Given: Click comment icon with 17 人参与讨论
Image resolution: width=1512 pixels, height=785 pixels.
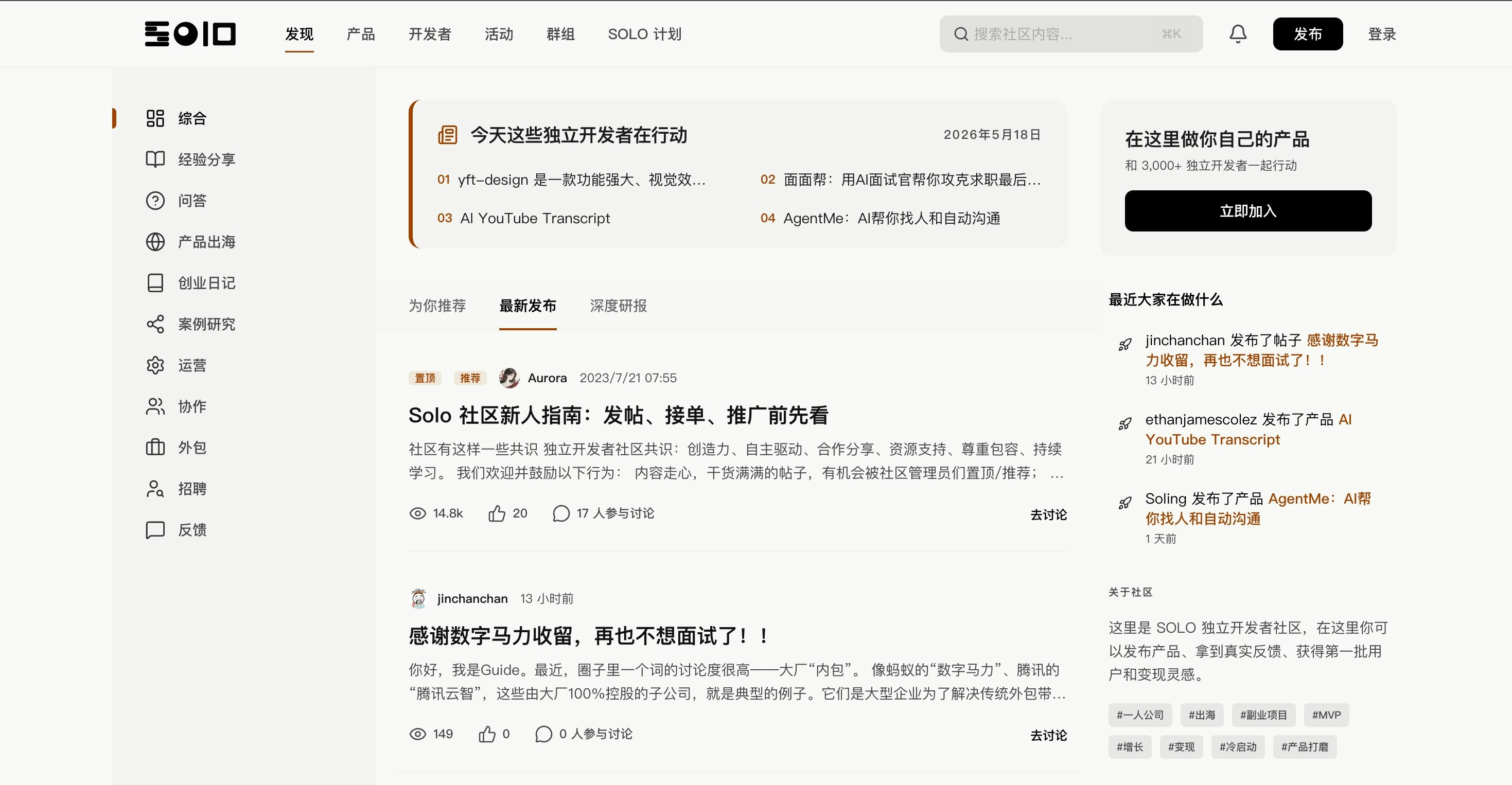Looking at the screenshot, I should 561,513.
